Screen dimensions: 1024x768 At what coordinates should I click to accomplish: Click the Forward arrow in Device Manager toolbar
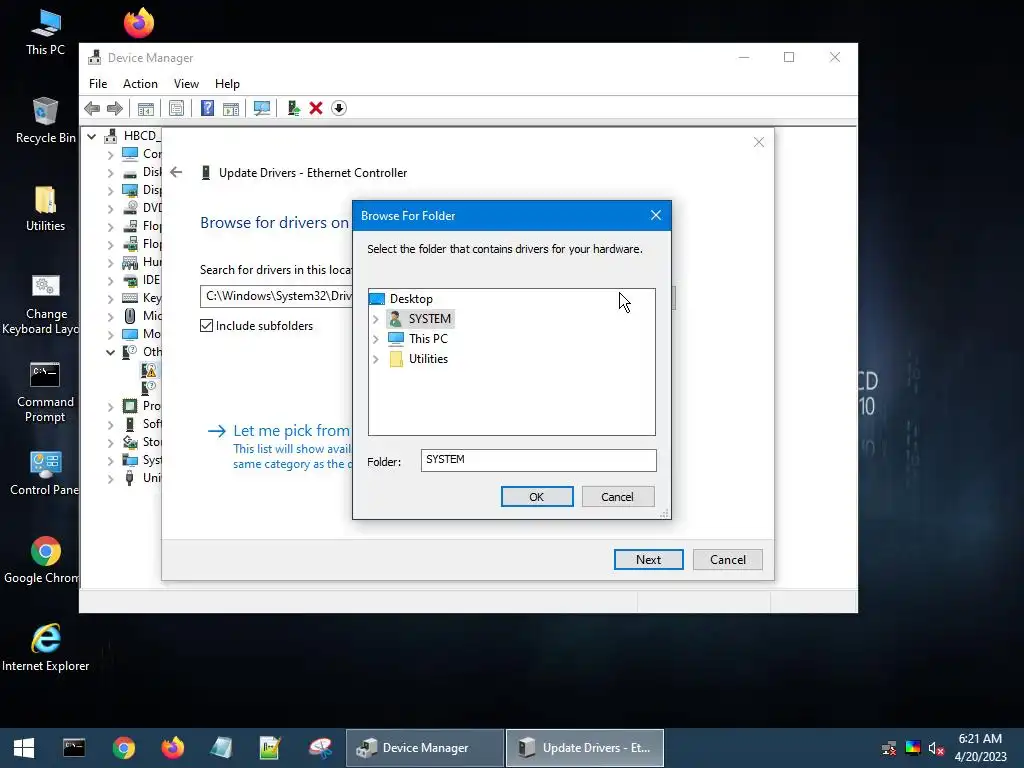coord(114,108)
